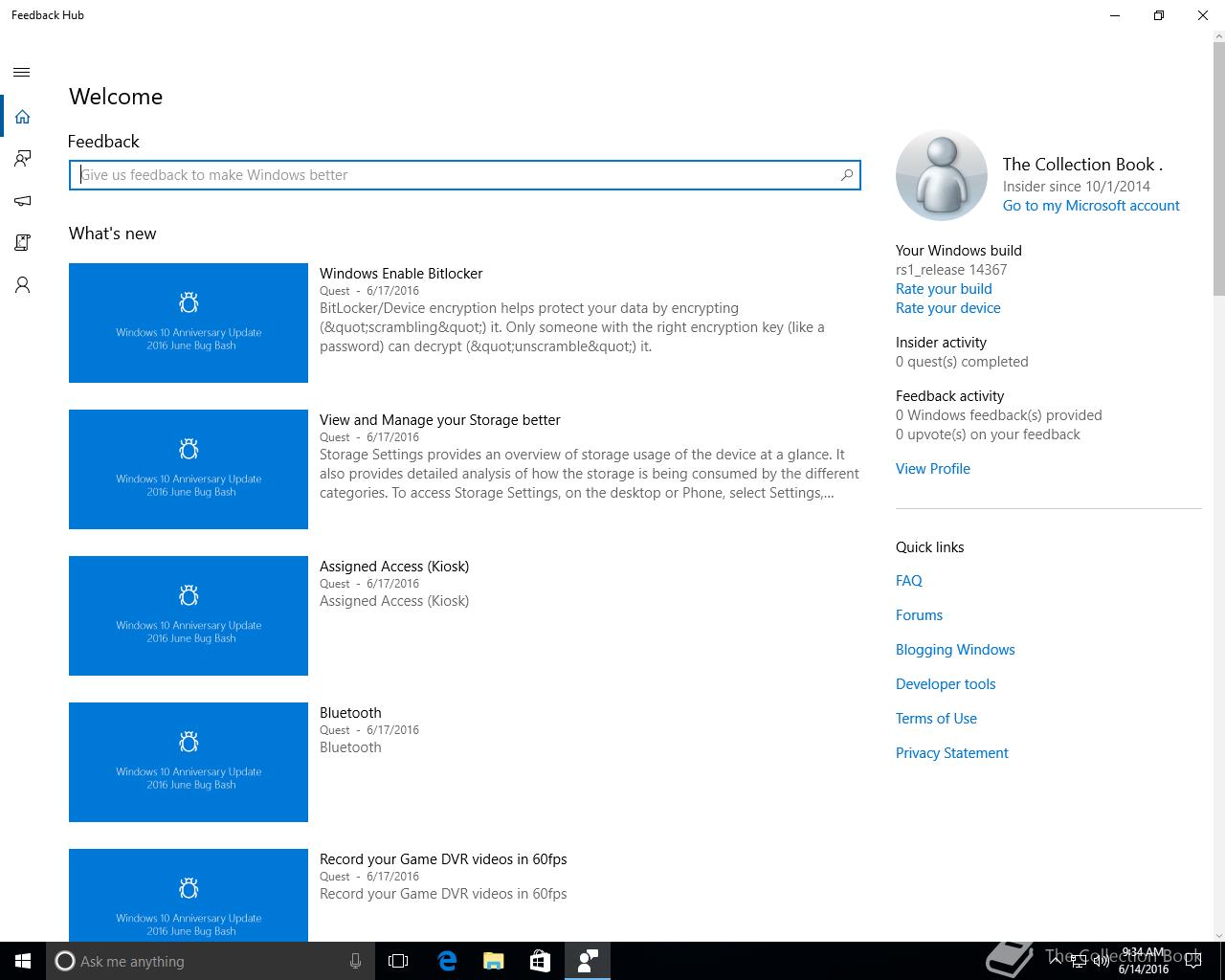1225x980 pixels.
Task: Open the Forums quick link
Action: click(x=919, y=615)
